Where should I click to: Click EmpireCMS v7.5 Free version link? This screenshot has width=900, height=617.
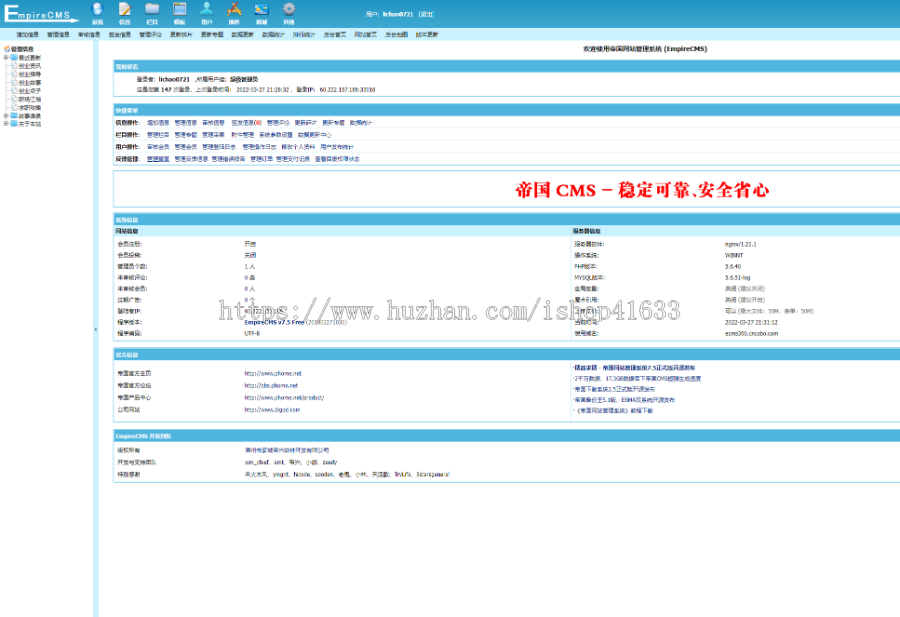coord(274,323)
